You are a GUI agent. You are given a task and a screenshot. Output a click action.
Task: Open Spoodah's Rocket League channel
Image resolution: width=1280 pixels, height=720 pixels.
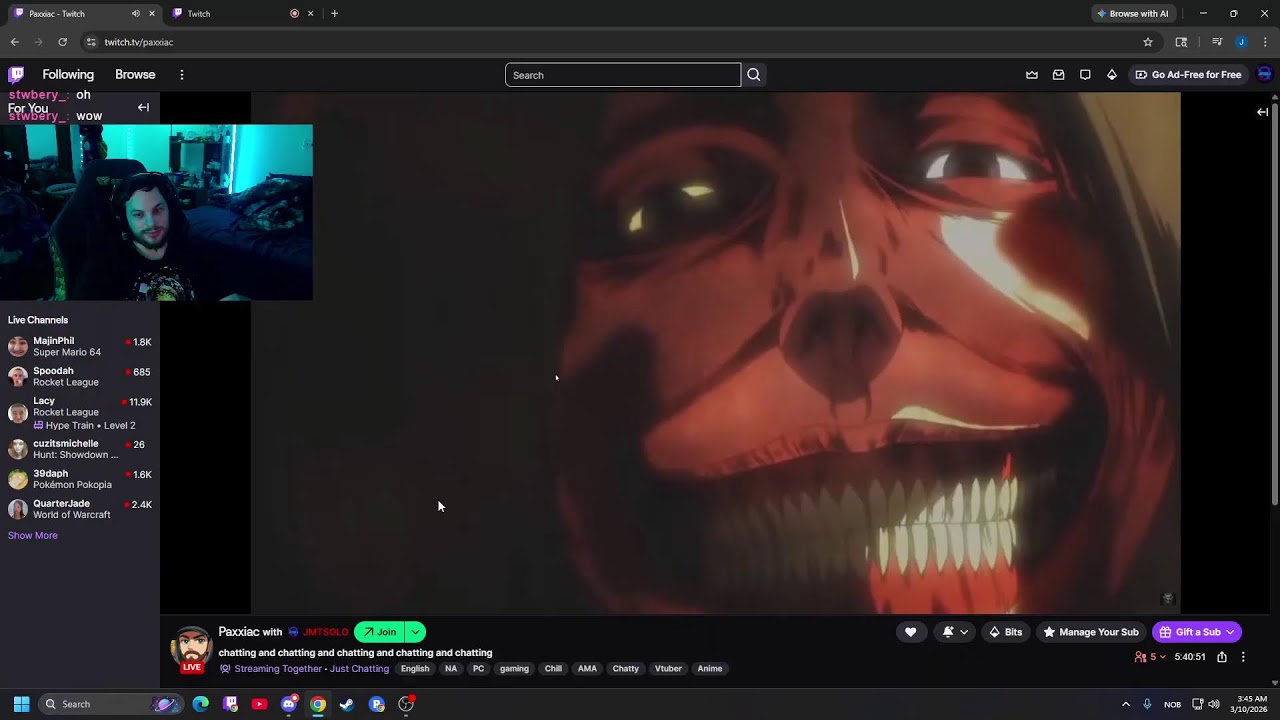[x=80, y=376]
